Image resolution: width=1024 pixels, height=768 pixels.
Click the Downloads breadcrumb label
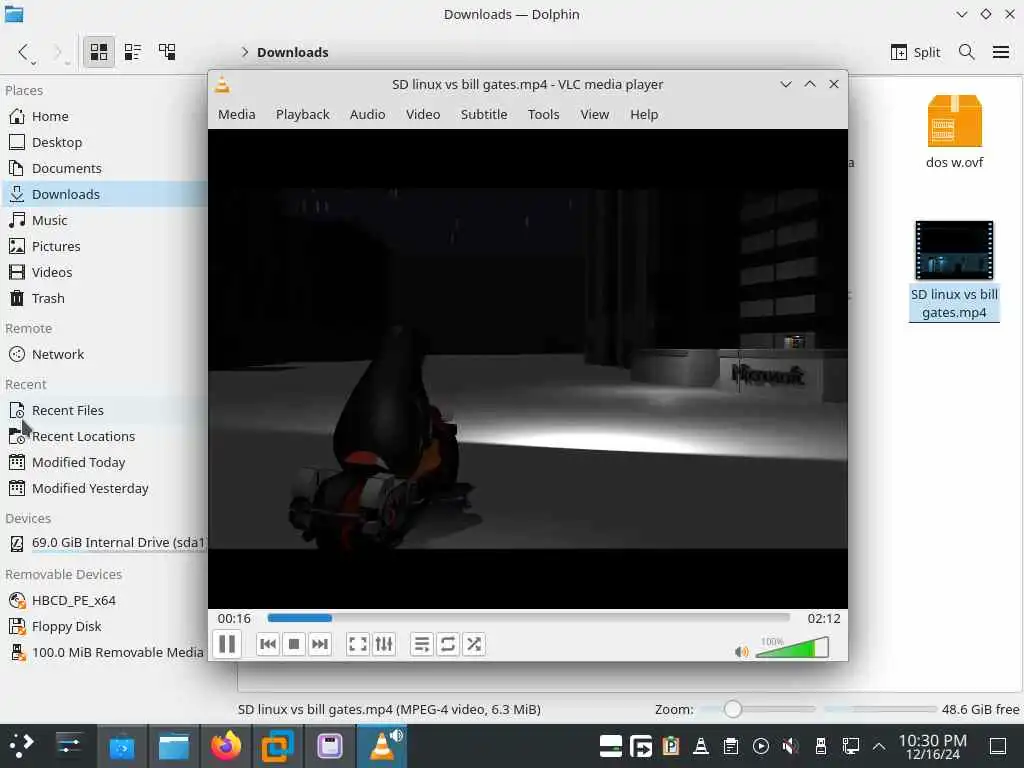coord(293,52)
